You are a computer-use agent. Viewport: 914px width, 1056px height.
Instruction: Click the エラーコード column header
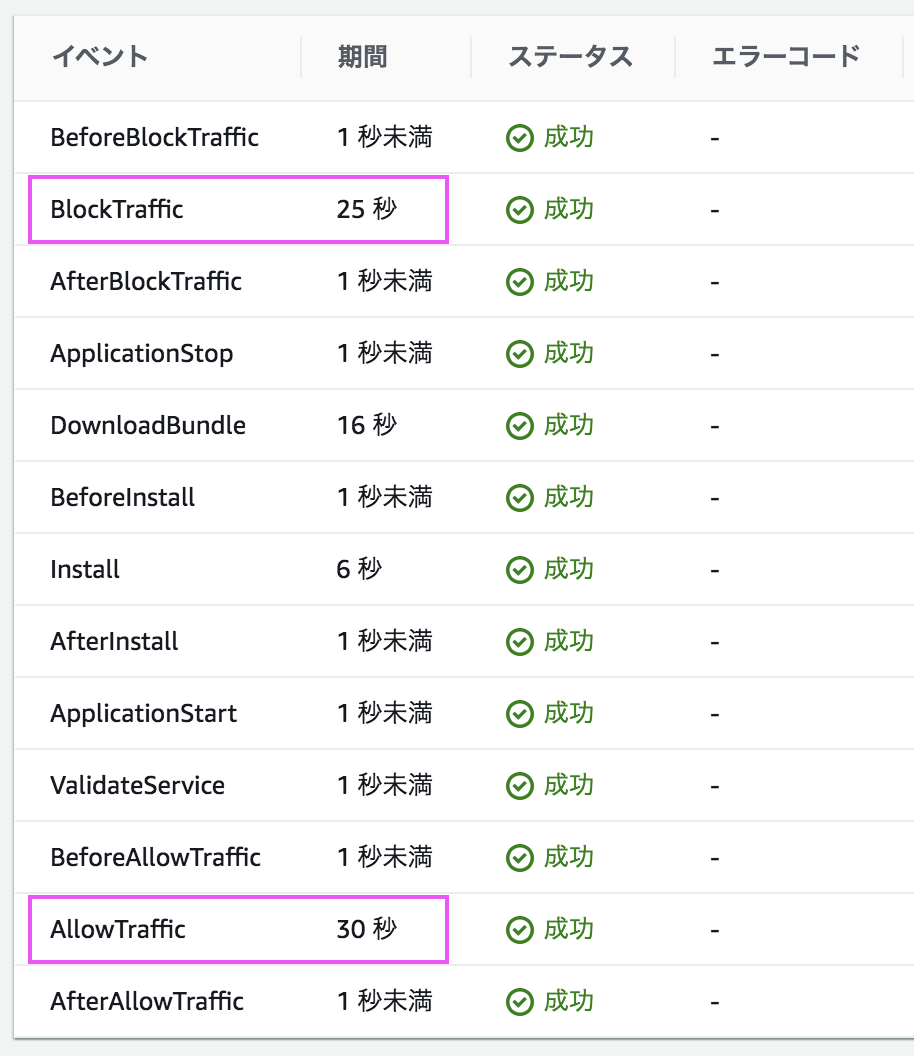(787, 57)
